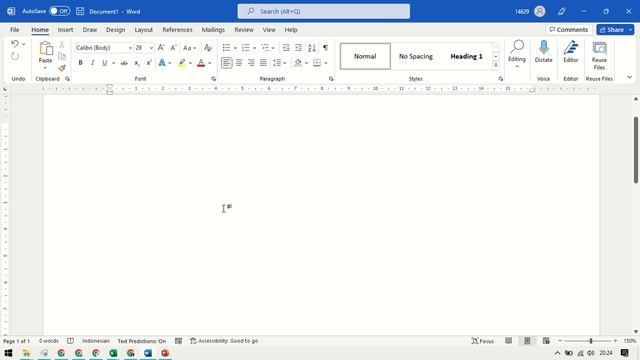Toggle Superscript formatting
The width and height of the screenshot is (640, 360).
pos(149,63)
